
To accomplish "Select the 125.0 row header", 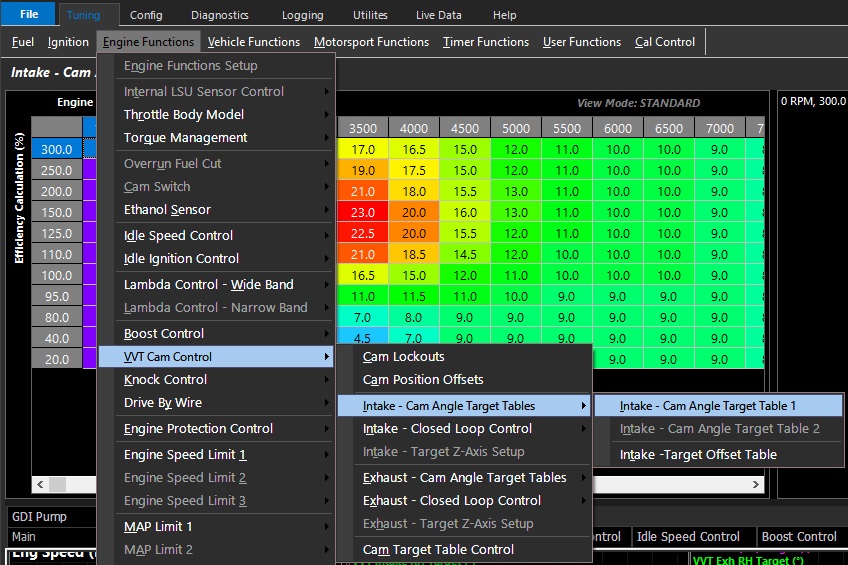I will click(x=57, y=234).
